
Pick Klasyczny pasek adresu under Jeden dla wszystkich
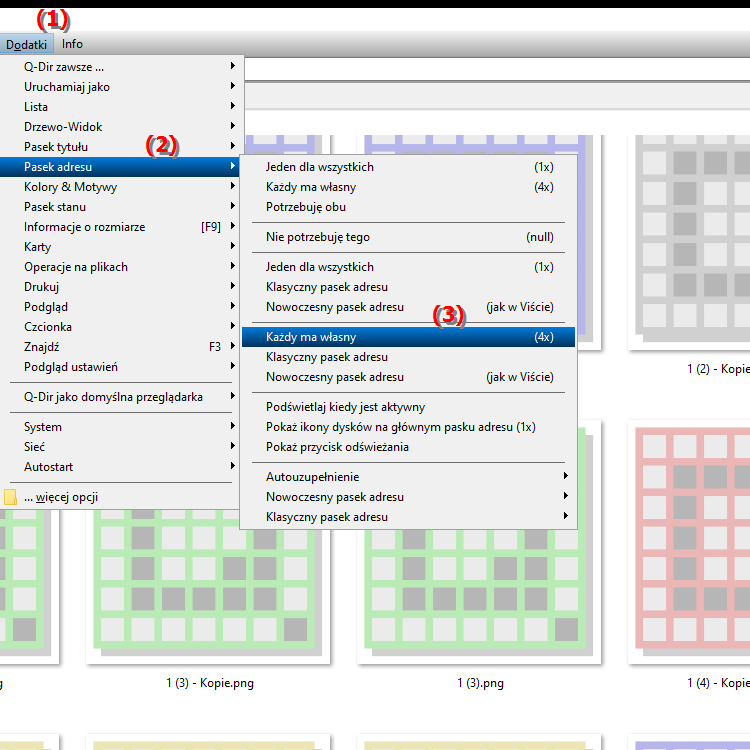(x=408, y=287)
